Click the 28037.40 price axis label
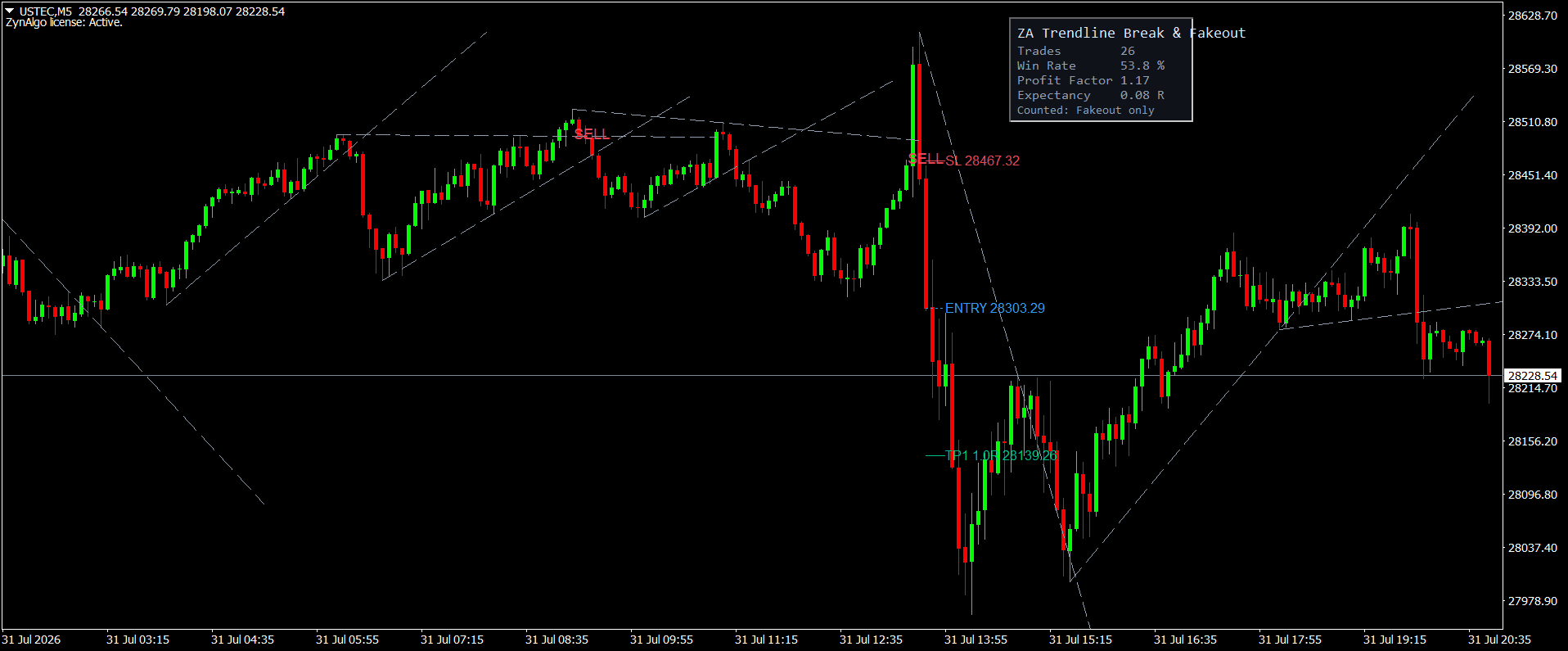 [1533, 548]
